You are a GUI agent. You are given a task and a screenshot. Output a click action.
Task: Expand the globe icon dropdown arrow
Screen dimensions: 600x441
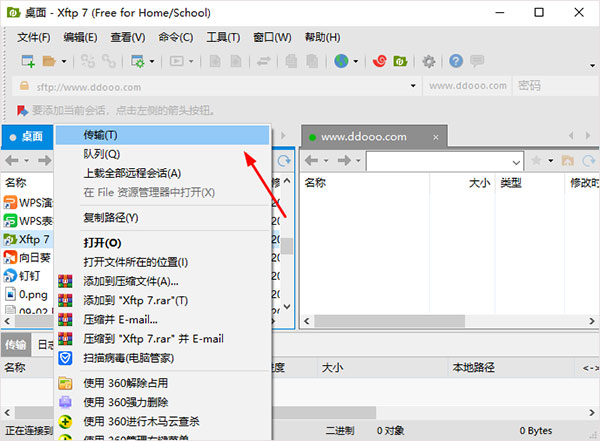point(356,61)
